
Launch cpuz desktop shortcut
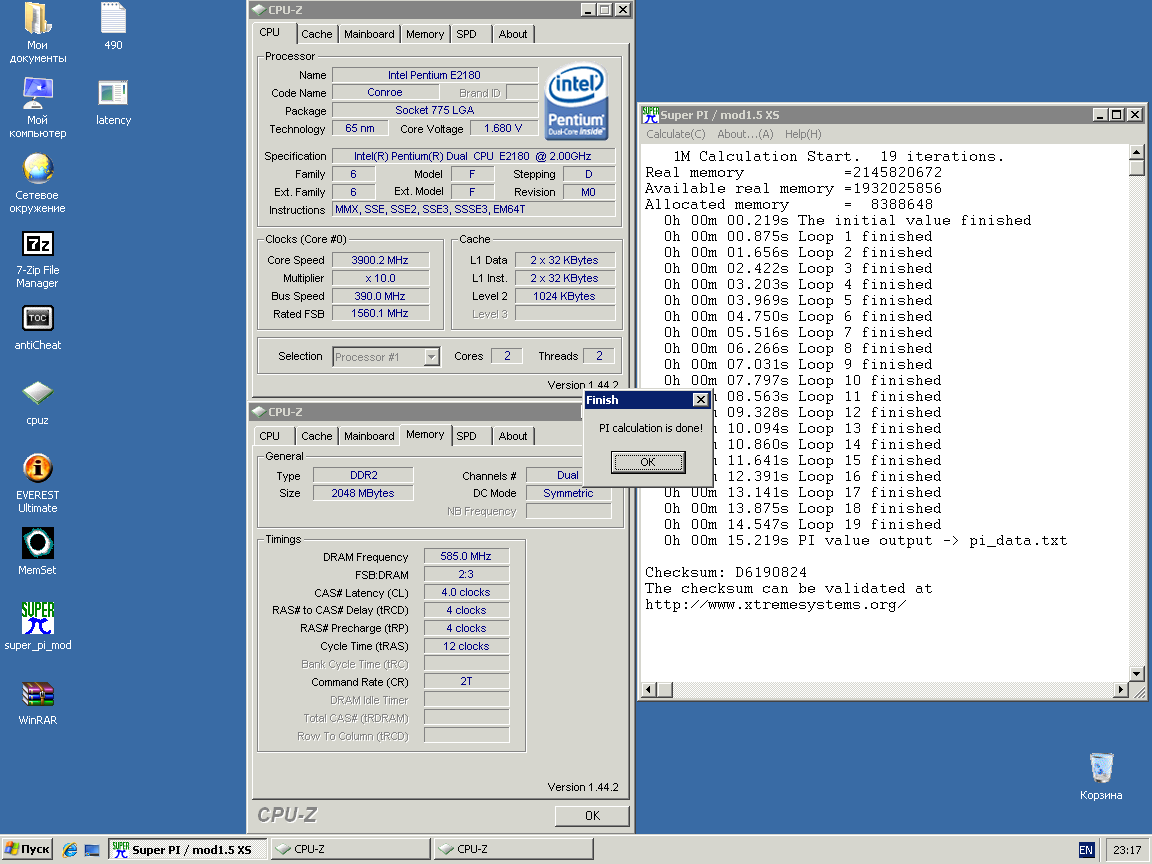37,403
